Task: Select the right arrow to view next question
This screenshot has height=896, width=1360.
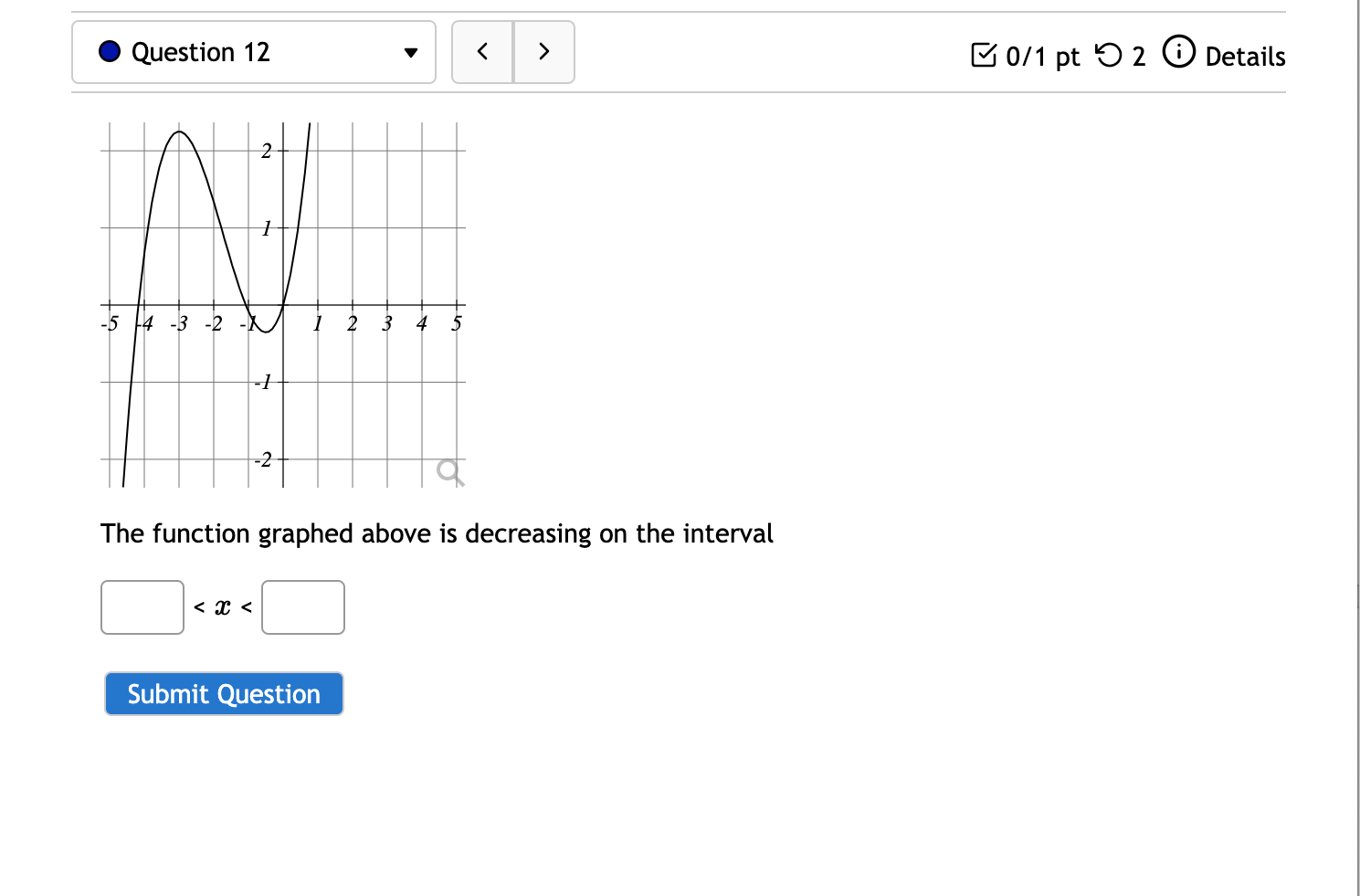Action: 543,52
